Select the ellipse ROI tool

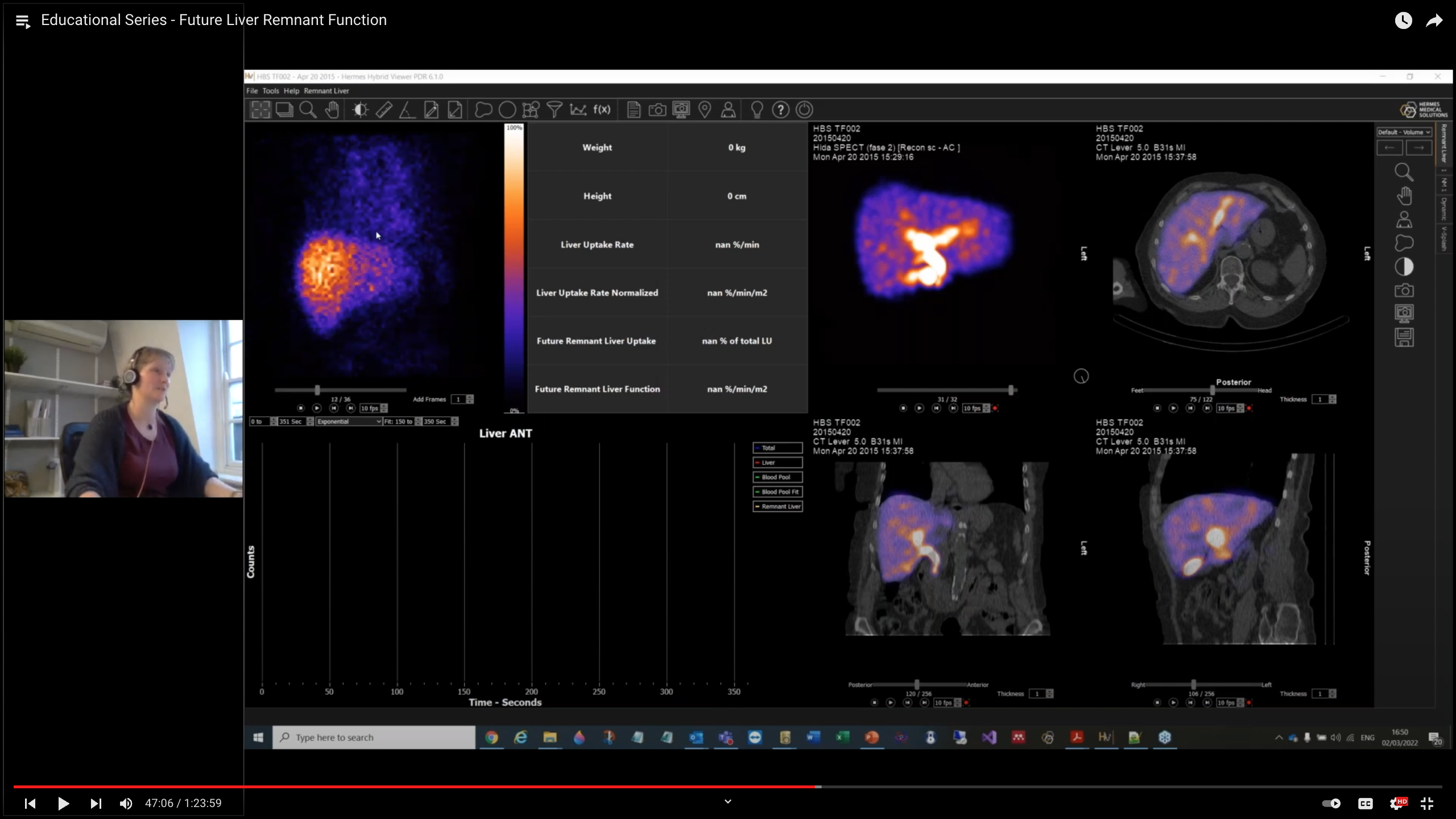507,110
